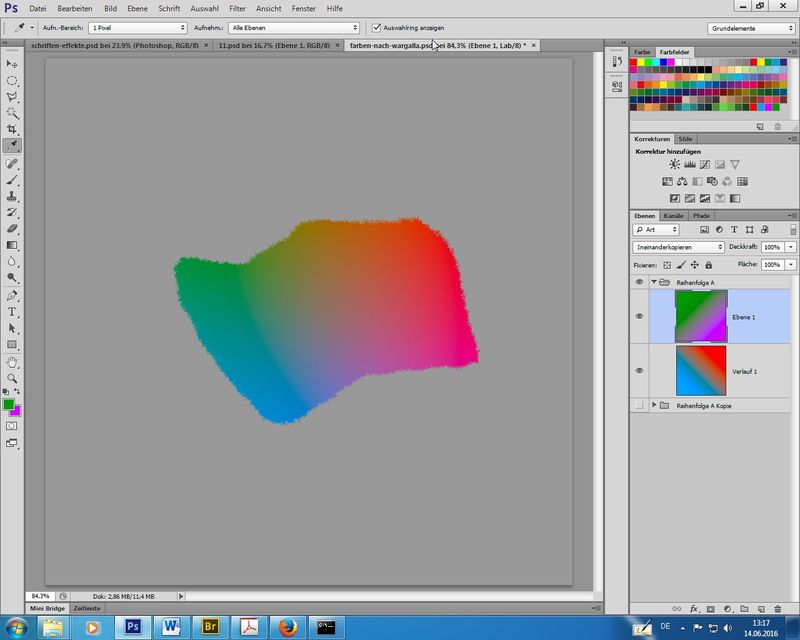
Task: Uncheck the Auswahlring anzeigen checkbox
Action: tap(375, 28)
